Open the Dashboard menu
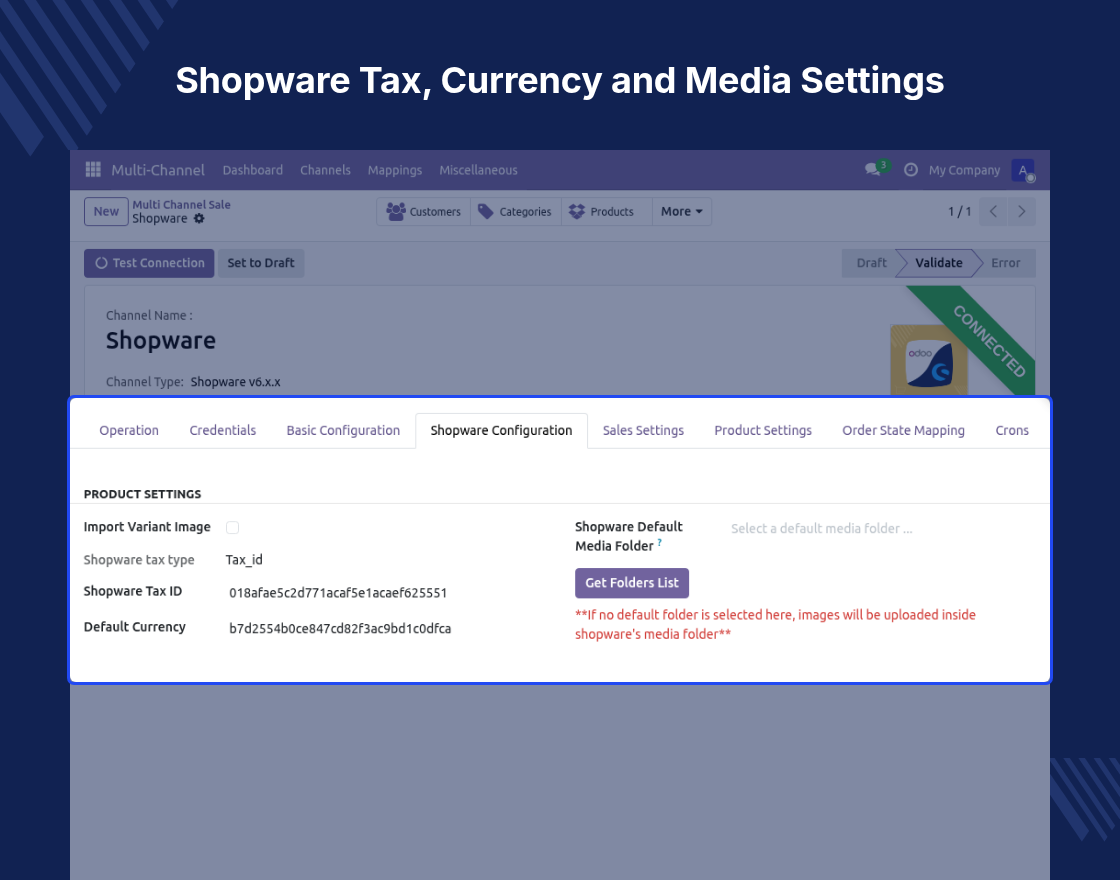Viewport: 1120px width, 880px height. [x=253, y=170]
